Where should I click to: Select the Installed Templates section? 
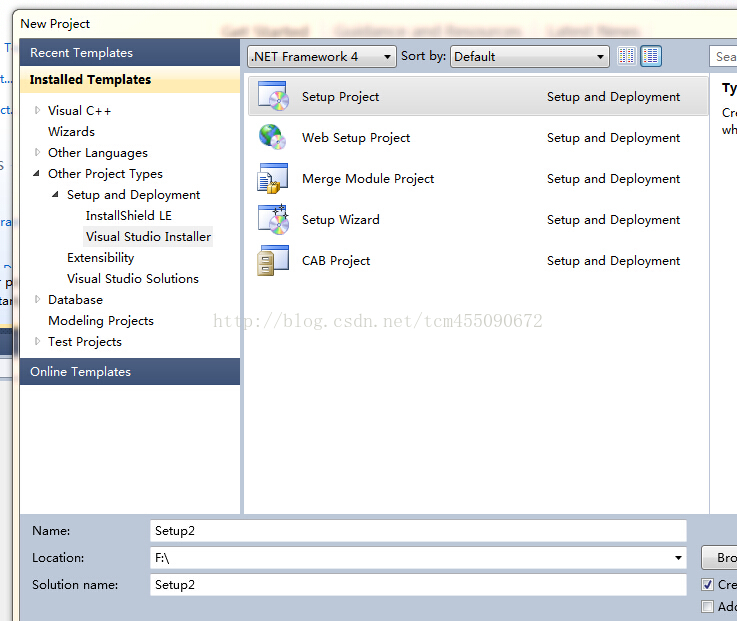[x=130, y=79]
